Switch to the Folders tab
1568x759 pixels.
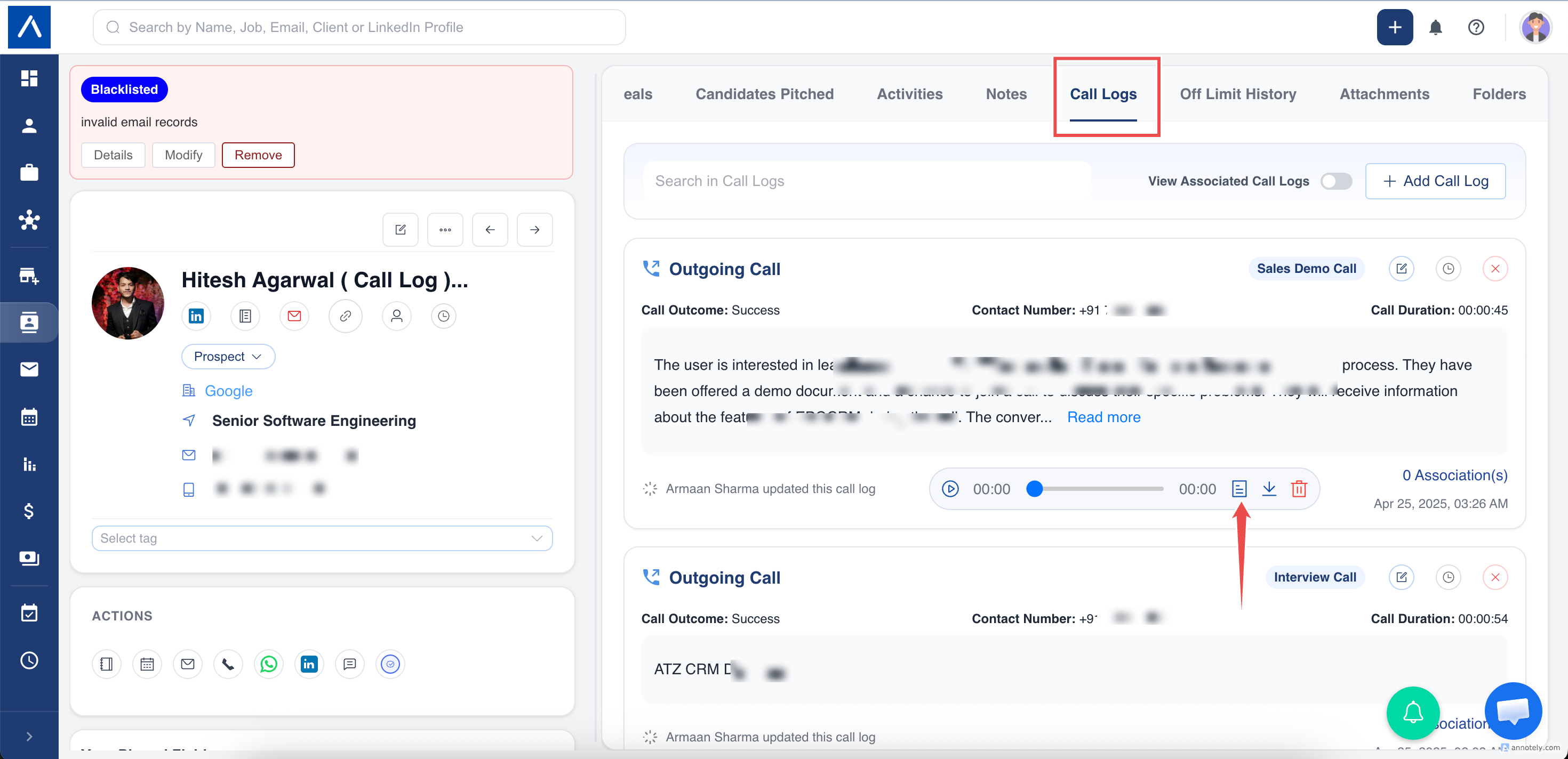point(1499,94)
